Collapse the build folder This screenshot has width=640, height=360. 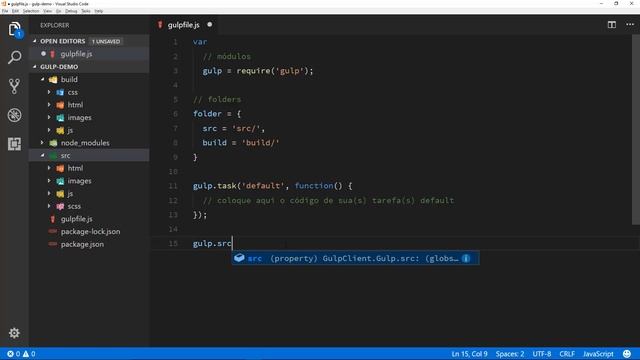42,80
